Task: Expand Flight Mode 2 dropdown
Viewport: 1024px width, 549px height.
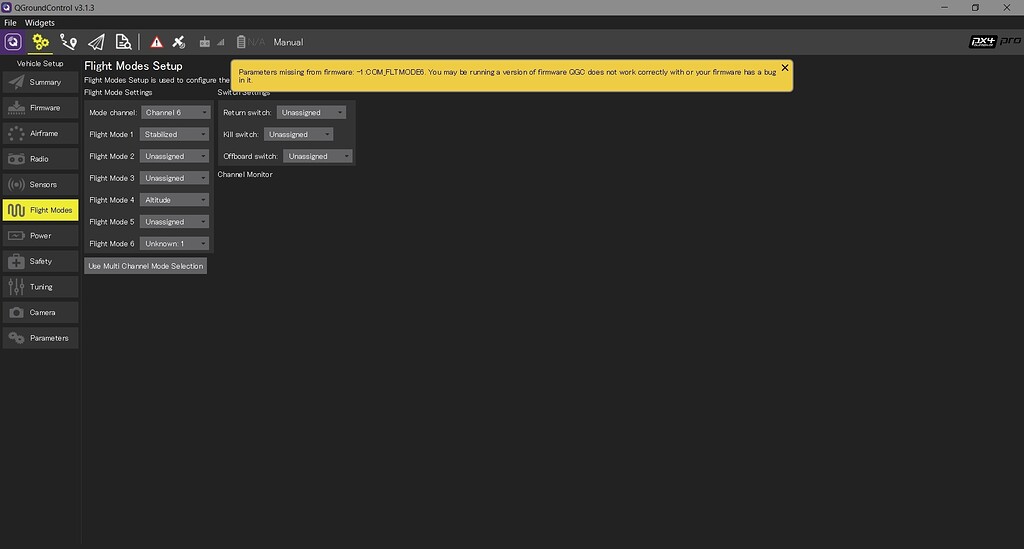Action: [174, 156]
